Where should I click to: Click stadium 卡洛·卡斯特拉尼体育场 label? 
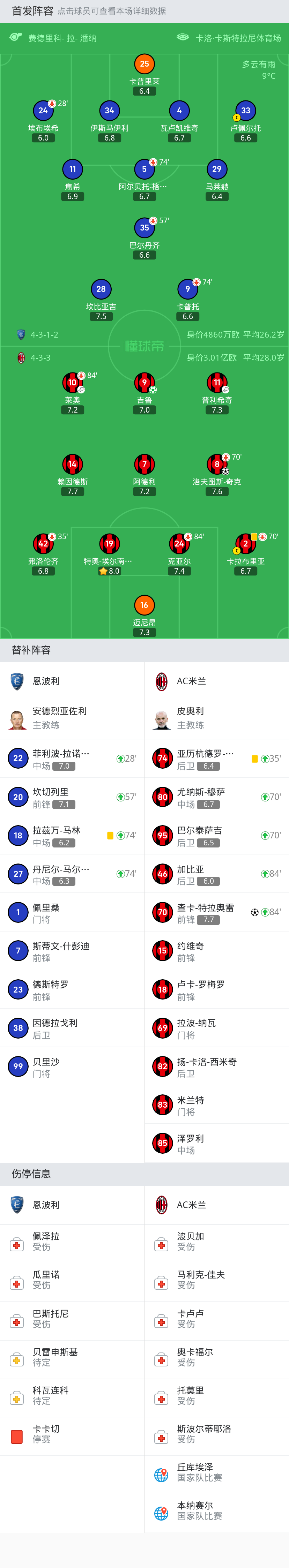pyautogui.click(x=238, y=38)
